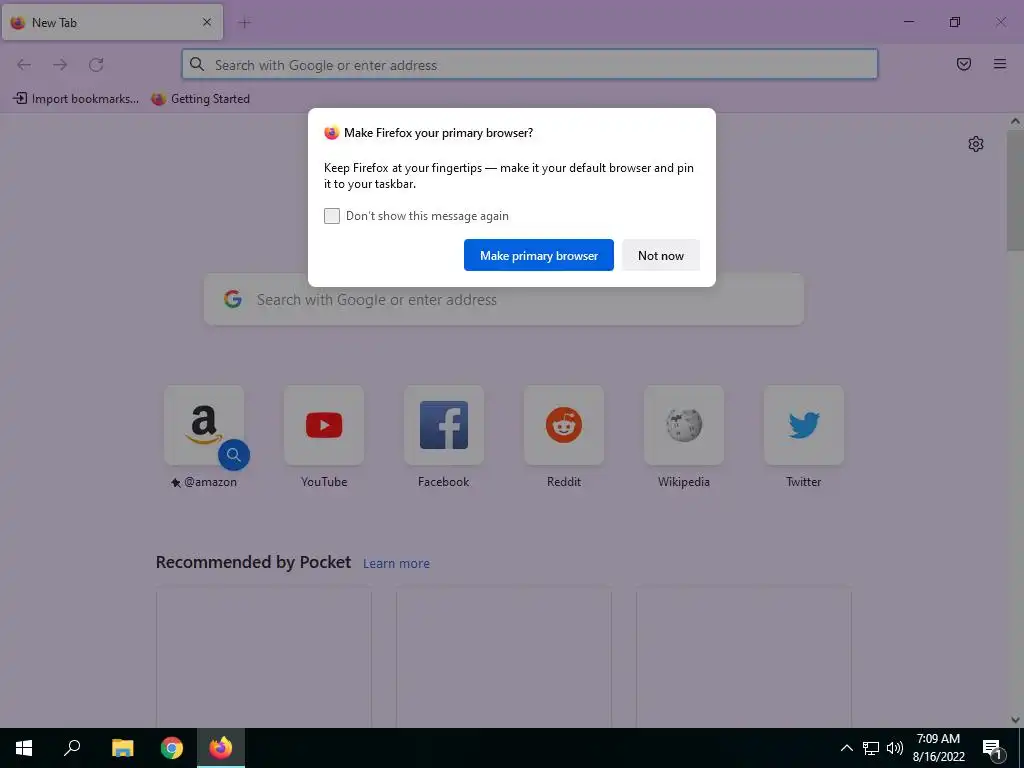The image size is (1024, 768).
Task: Close the New Tab tab
Action: pos(207,22)
